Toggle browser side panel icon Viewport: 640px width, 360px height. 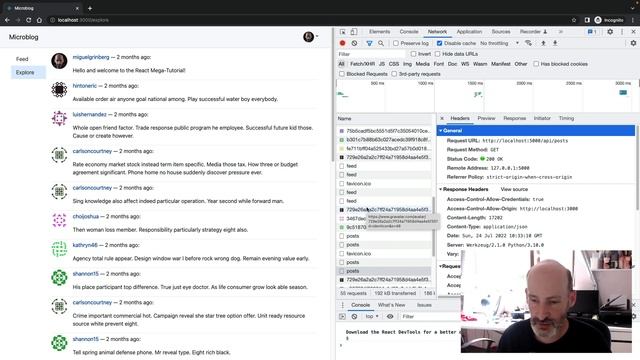[587, 20]
